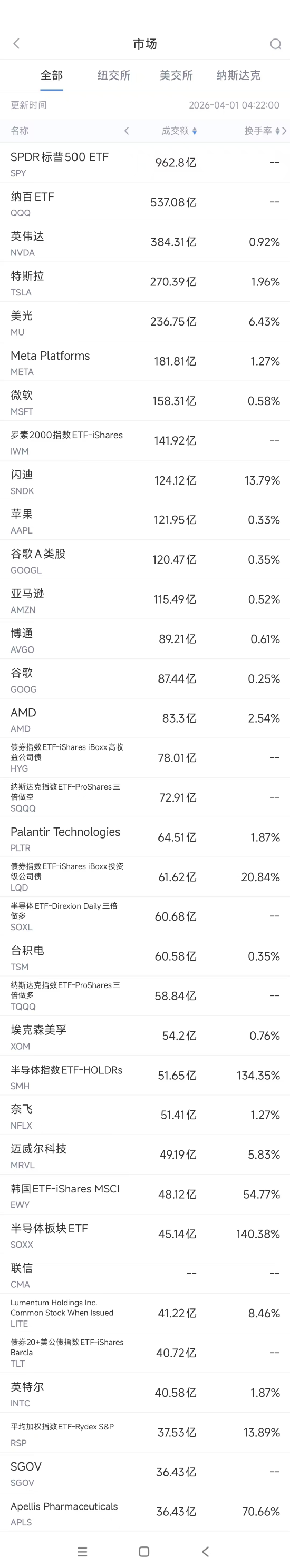Click the 名称 column header
This screenshot has width=290, height=1568.
(x=20, y=131)
